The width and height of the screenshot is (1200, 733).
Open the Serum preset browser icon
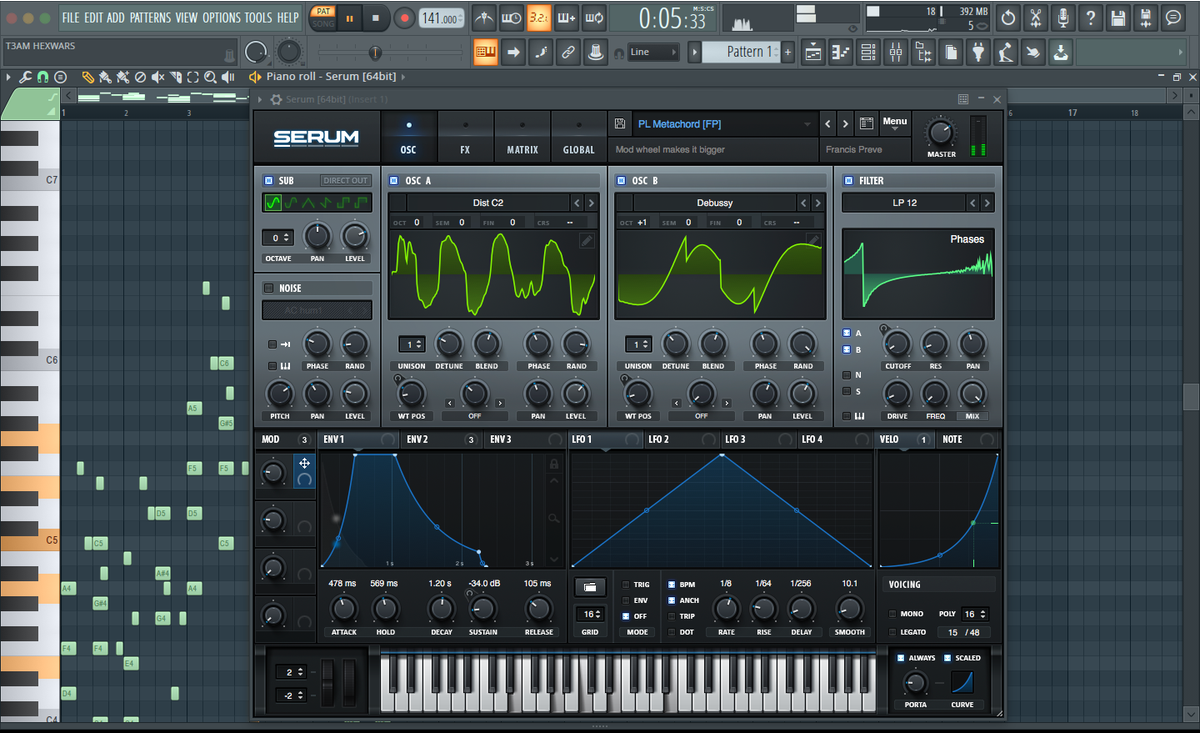tap(867, 124)
